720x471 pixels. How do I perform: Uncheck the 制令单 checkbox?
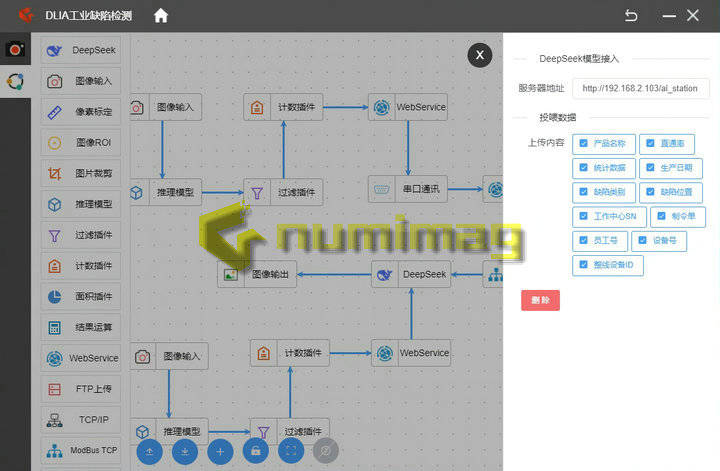661,216
